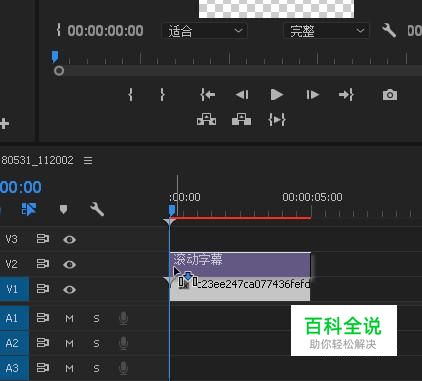
Task: Mute the A1 track
Action: tap(69, 319)
